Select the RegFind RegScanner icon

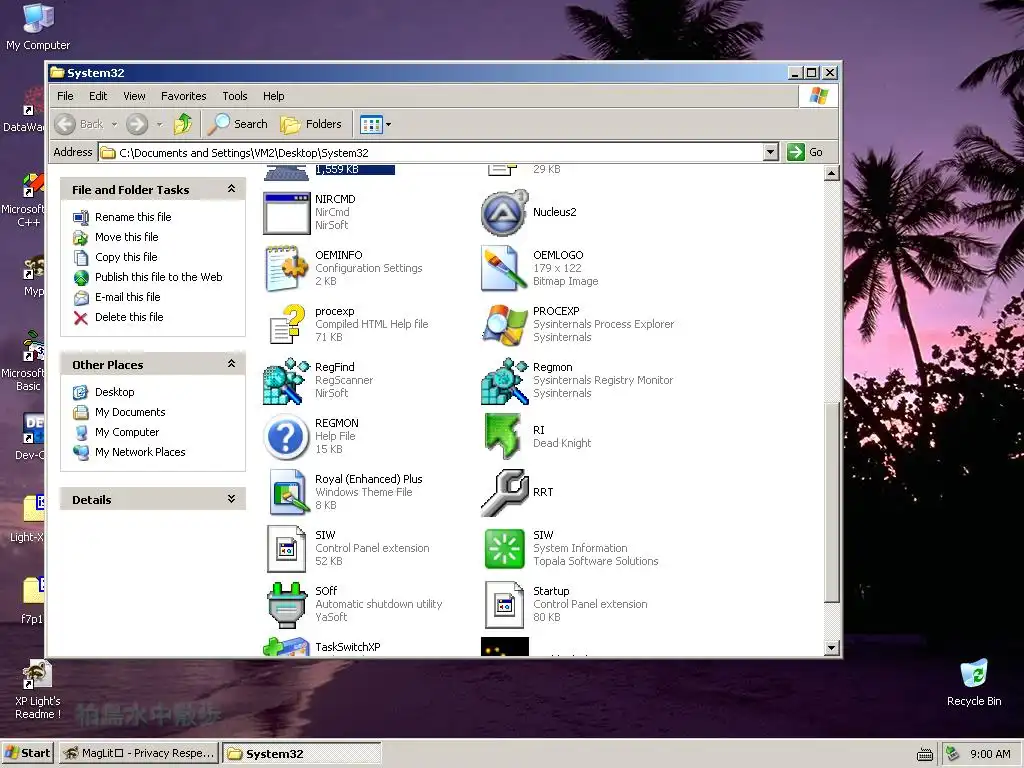coord(286,381)
